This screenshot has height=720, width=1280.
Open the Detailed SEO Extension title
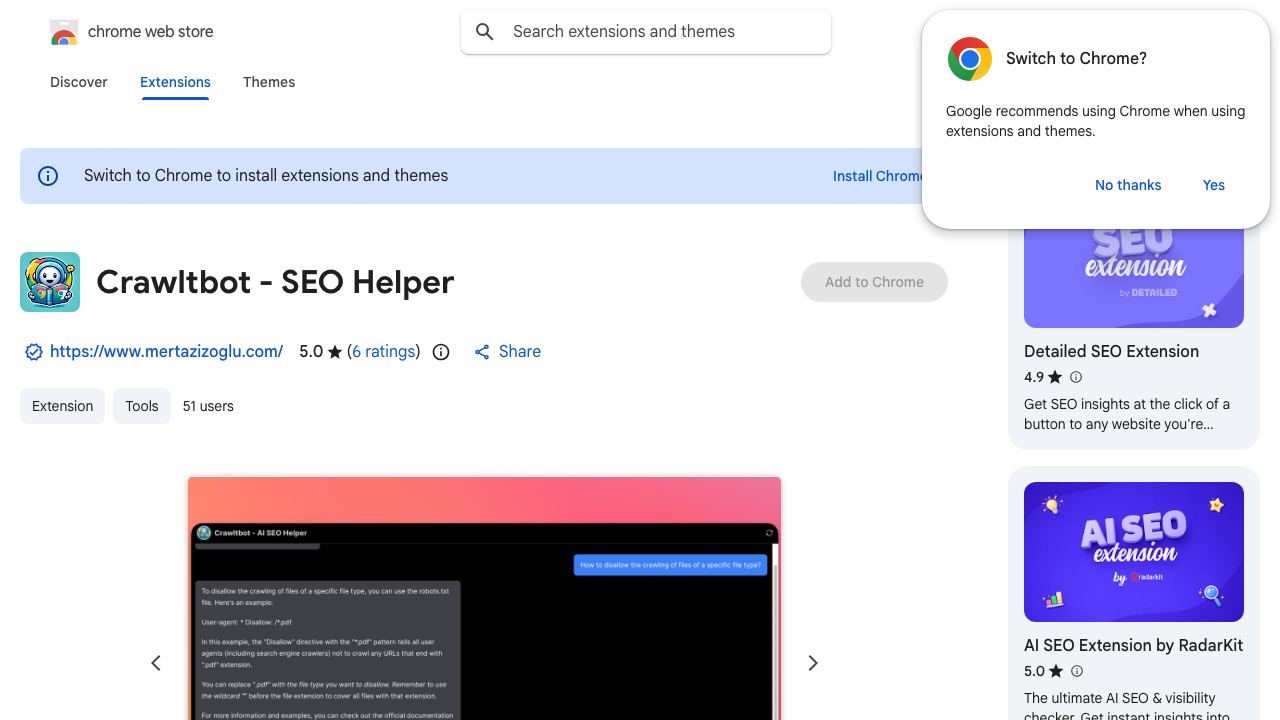(1111, 351)
